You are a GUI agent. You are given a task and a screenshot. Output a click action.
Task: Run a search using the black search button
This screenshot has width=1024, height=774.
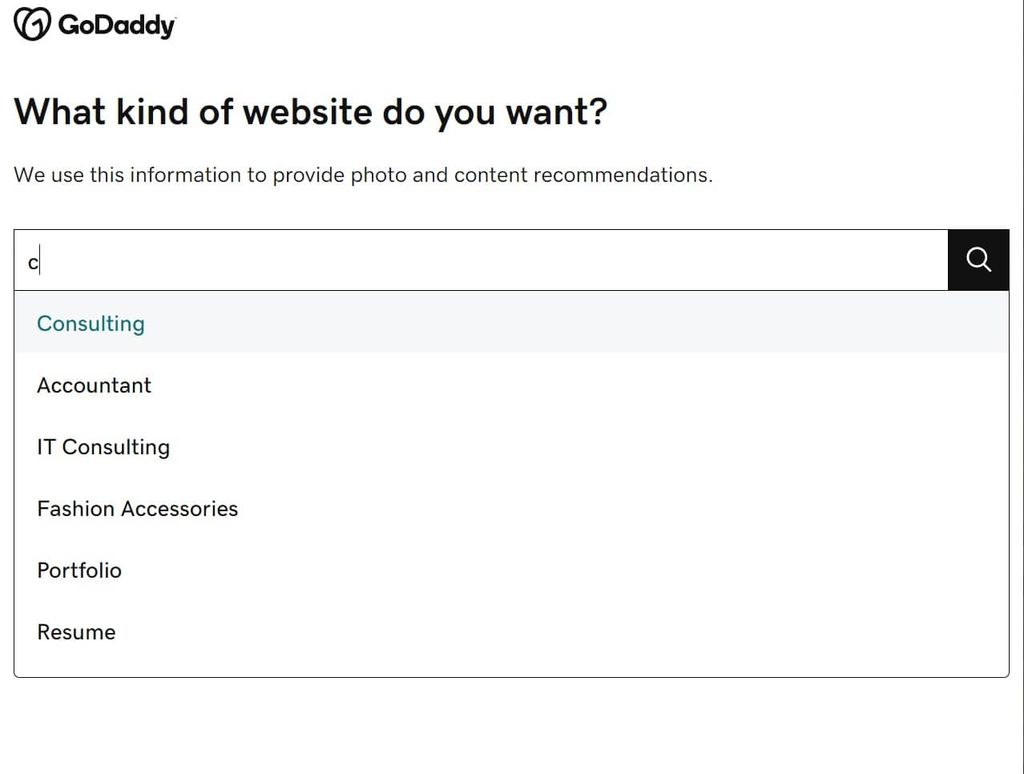(977, 260)
